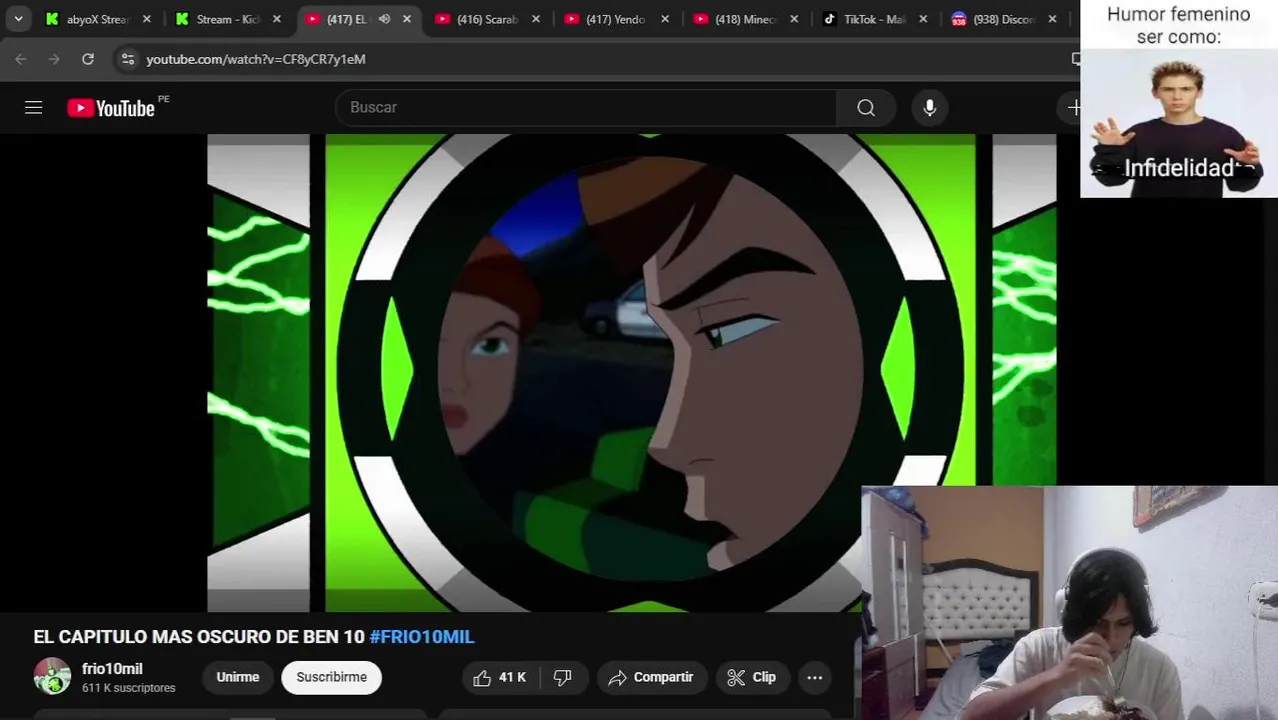The image size is (1278, 720).
Task: Click the Unirme membership button
Action: [x=238, y=677]
